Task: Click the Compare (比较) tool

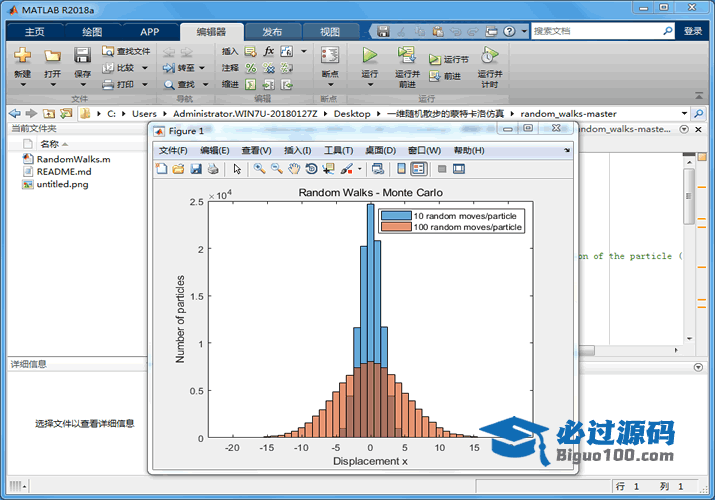Action: (118, 68)
